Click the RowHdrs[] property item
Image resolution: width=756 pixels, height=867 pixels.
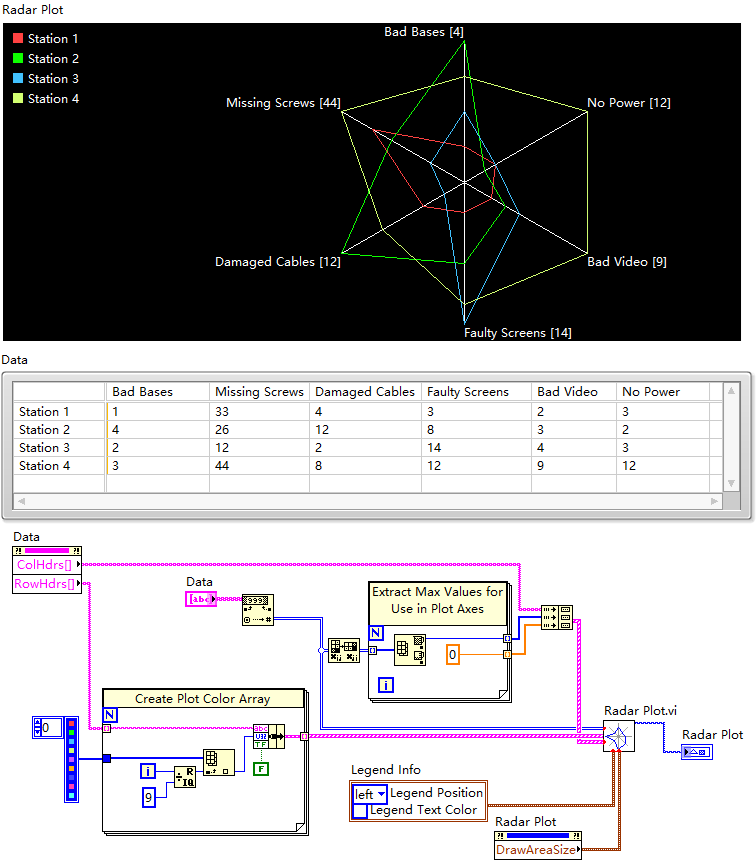(x=44, y=584)
